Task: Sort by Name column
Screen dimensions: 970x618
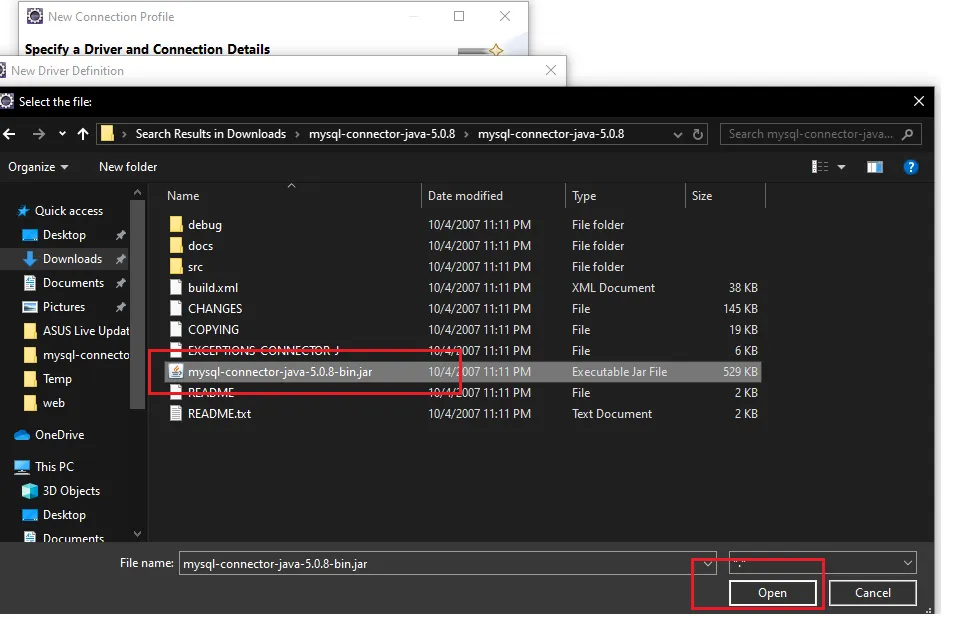Action: coord(183,196)
